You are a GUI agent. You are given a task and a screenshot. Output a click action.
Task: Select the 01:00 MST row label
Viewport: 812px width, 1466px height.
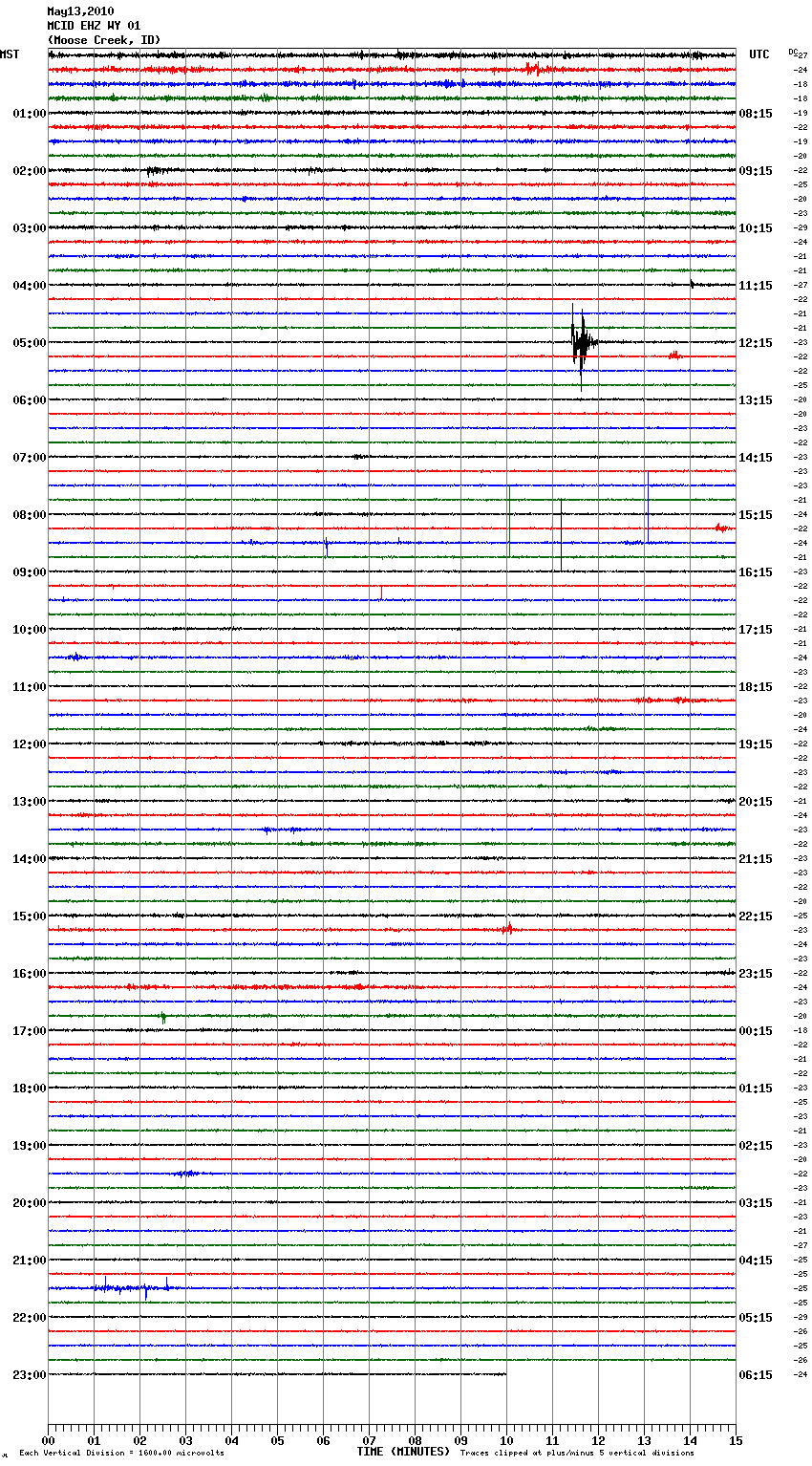[x=29, y=114]
